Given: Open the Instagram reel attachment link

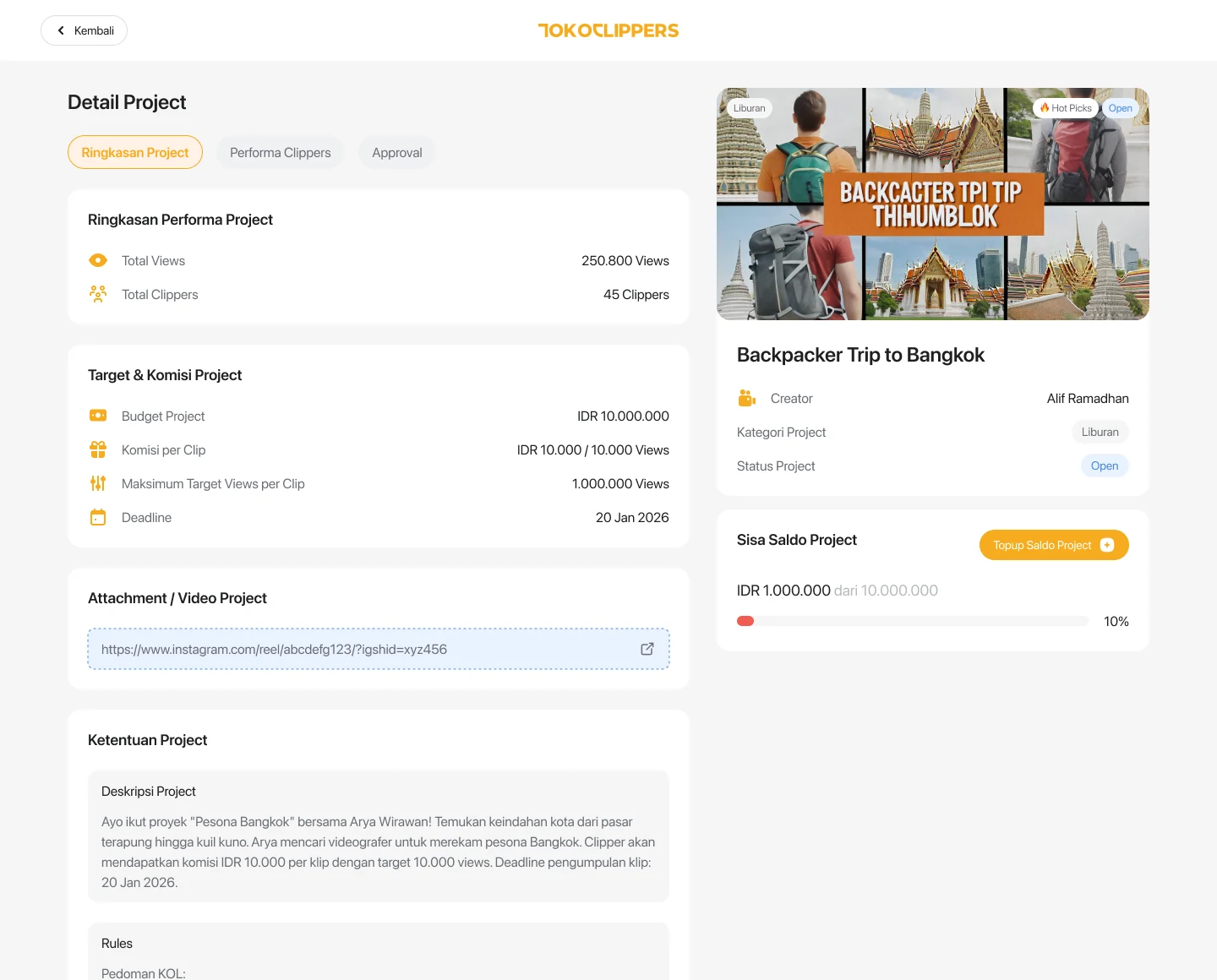Looking at the screenshot, I should (379, 649).
